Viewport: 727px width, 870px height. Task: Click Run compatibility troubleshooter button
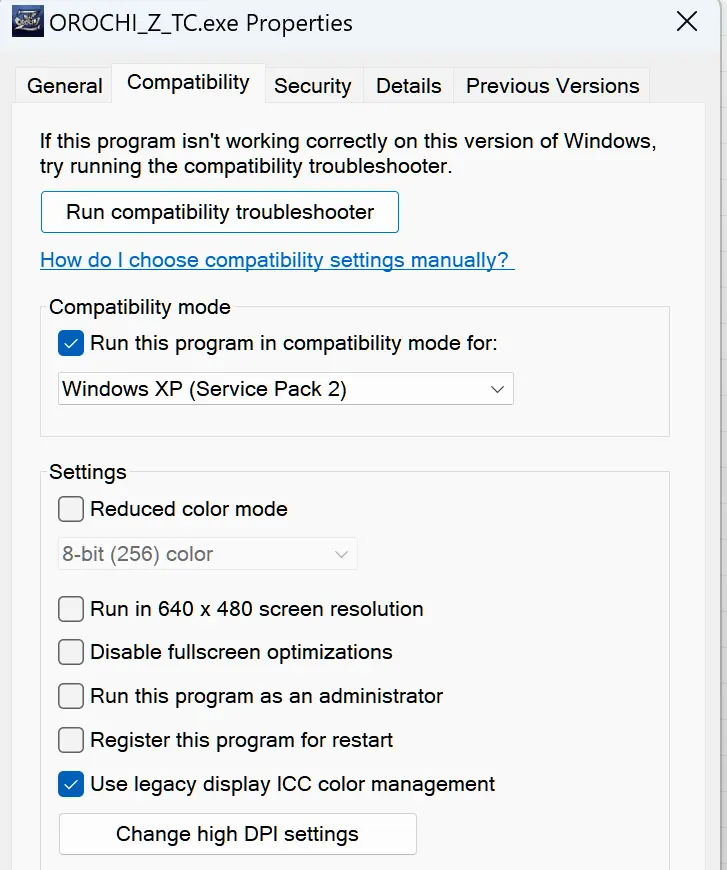220,212
